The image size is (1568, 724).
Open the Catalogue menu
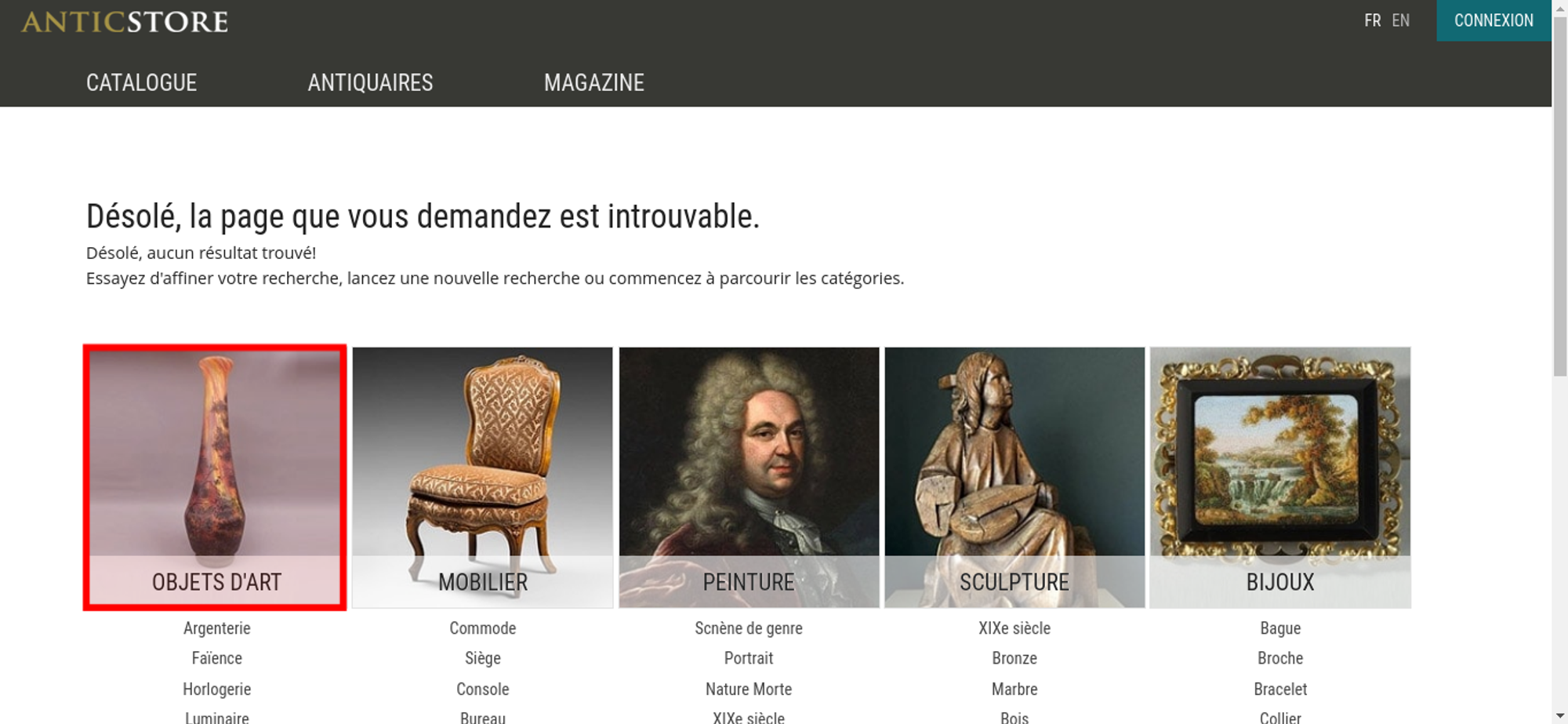click(x=141, y=82)
